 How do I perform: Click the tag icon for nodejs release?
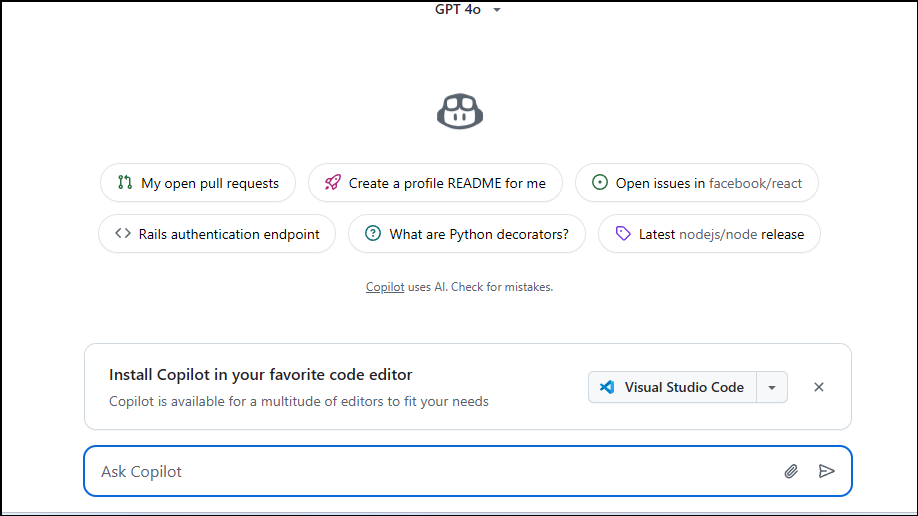pos(623,234)
